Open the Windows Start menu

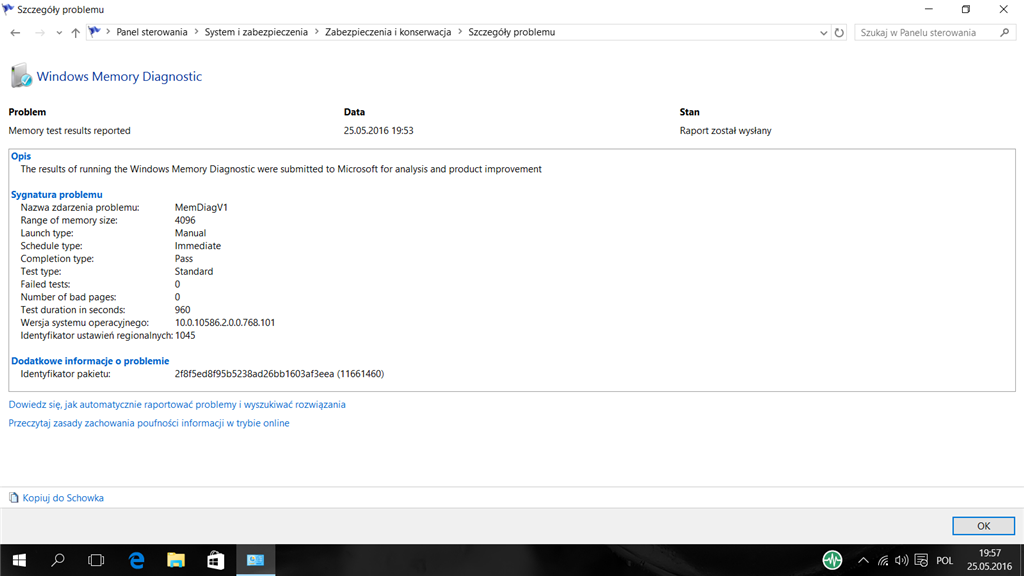coord(19,560)
